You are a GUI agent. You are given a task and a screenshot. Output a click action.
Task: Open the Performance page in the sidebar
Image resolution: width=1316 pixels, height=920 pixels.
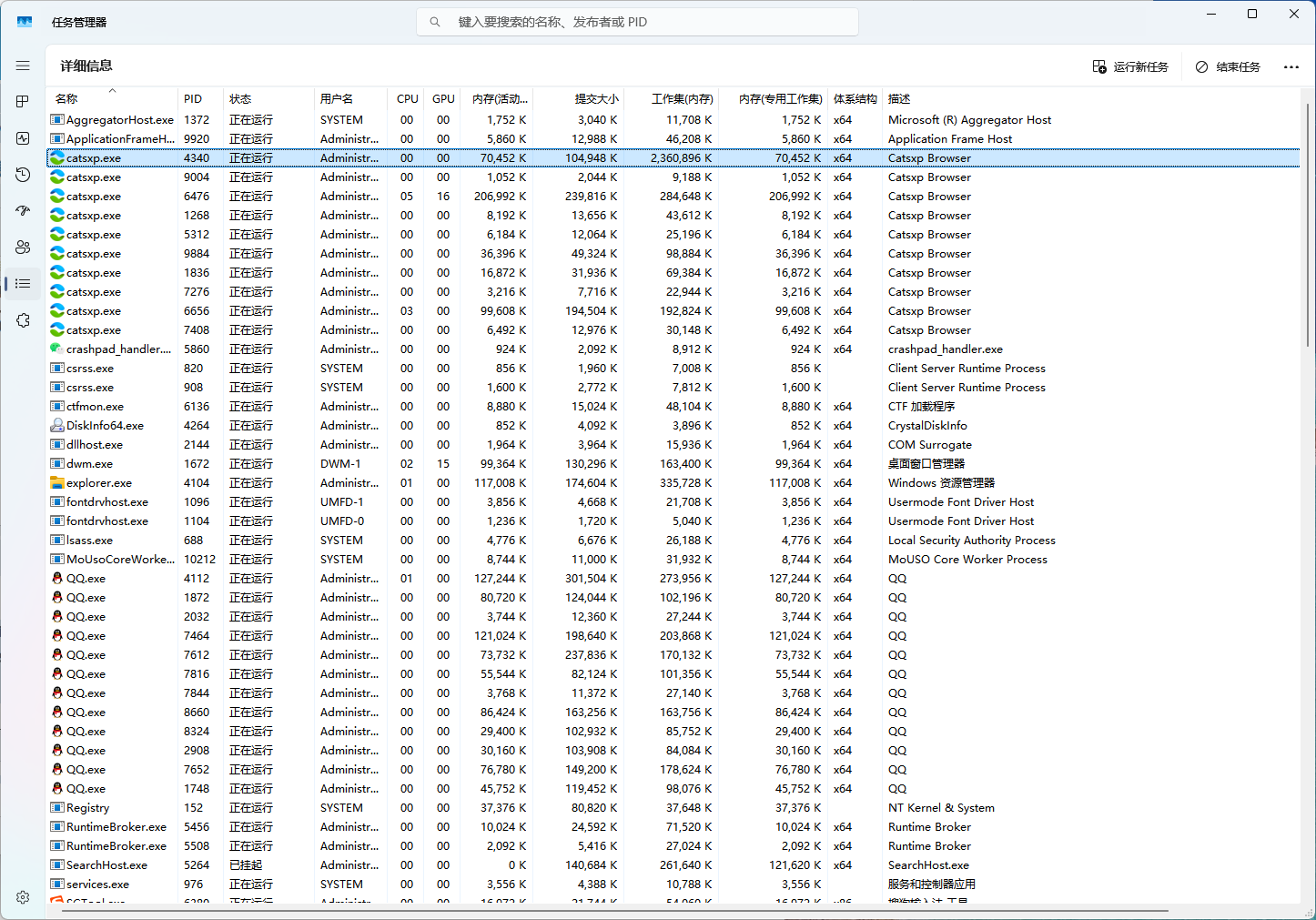[23, 138]
